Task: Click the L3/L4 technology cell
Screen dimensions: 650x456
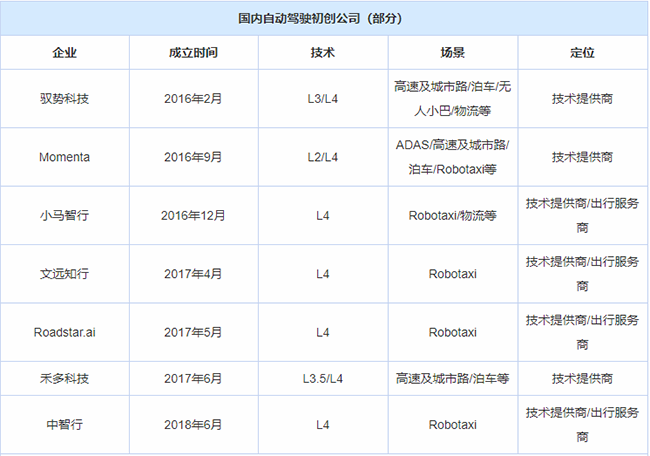Action: 323,99
